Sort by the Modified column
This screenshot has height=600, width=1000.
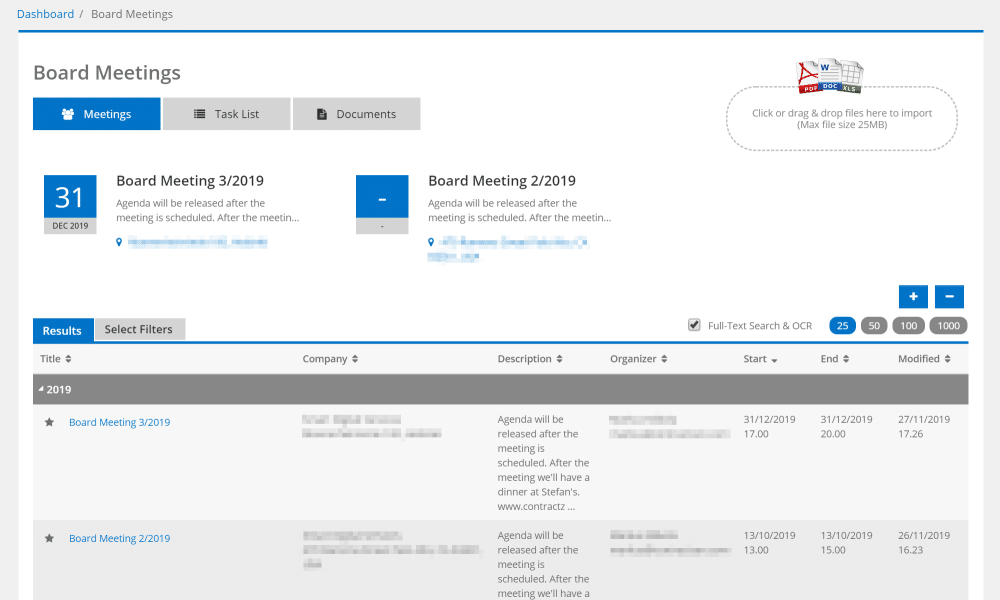pos(925,359)
